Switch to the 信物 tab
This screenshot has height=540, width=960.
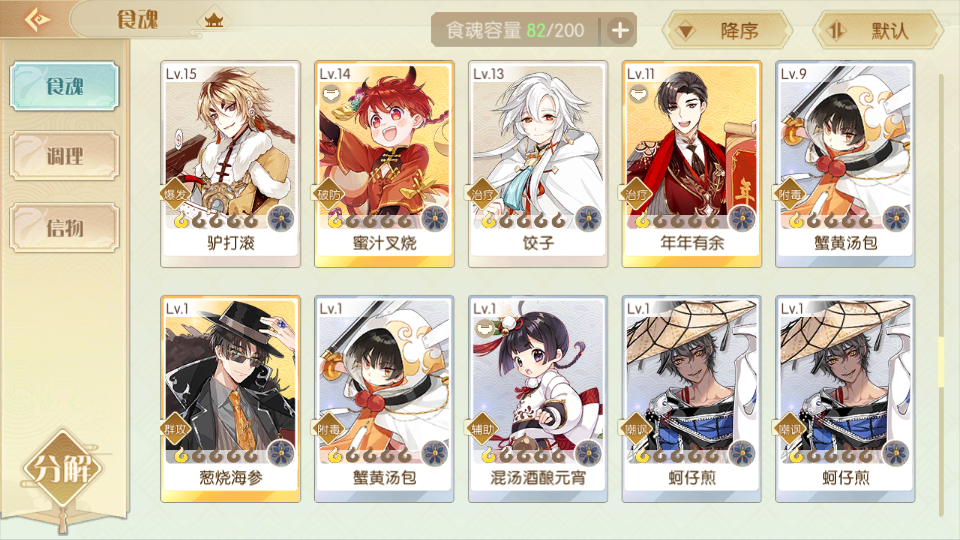[x=64, y=228]
